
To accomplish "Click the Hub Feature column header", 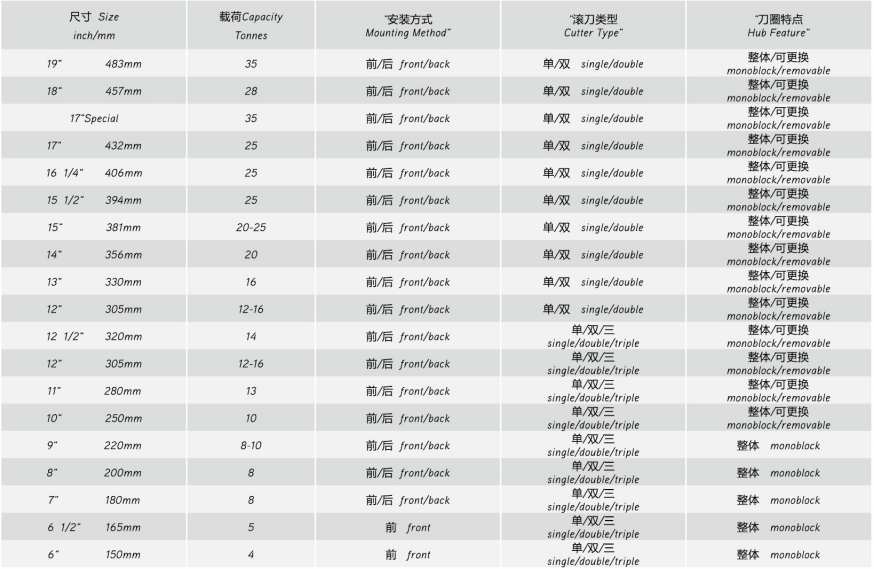I will [778, 25].
